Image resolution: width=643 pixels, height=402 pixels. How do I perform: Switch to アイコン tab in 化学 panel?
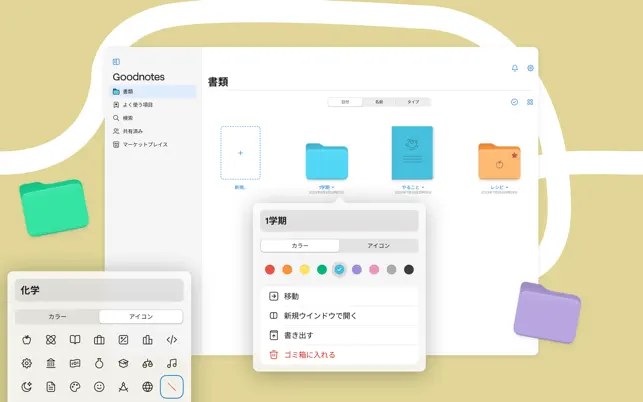tap(141, 316)
